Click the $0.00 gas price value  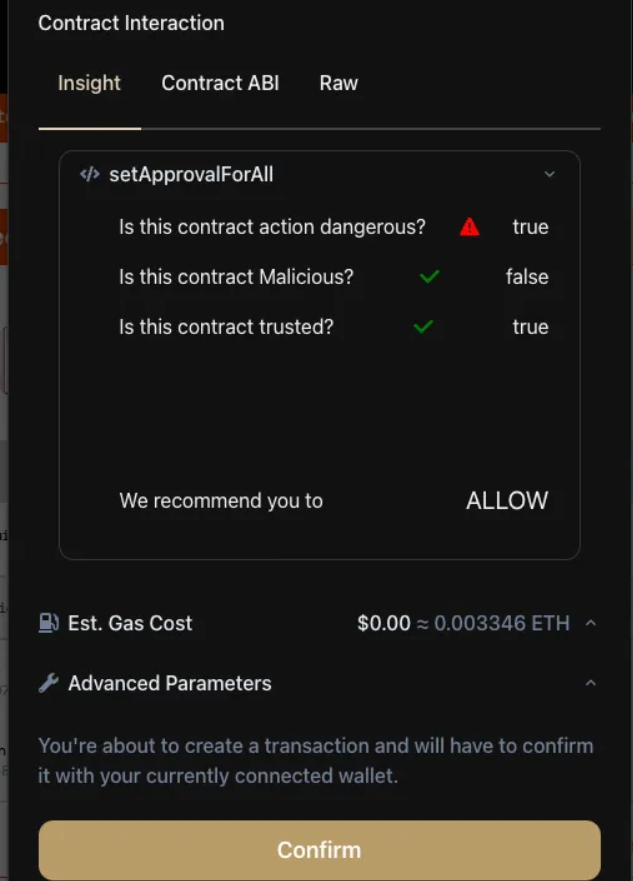(384, 623)
